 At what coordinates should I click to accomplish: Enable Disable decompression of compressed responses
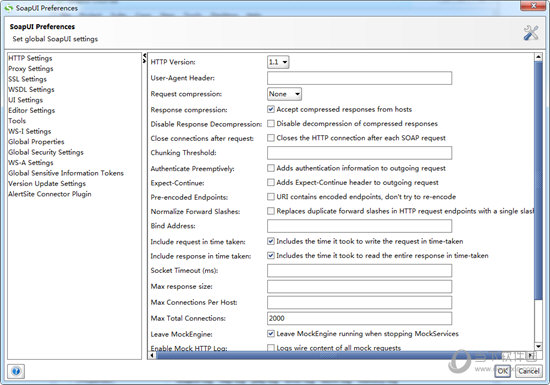271,123
